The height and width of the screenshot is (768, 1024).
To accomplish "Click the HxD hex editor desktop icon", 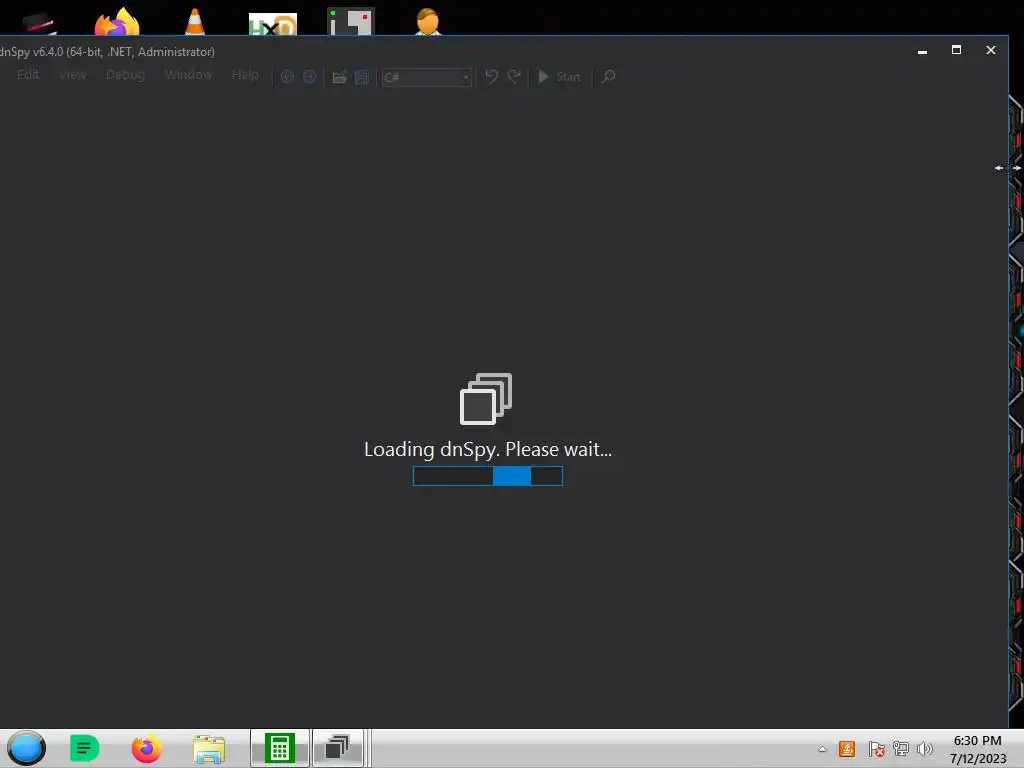I will coord(273,24).
